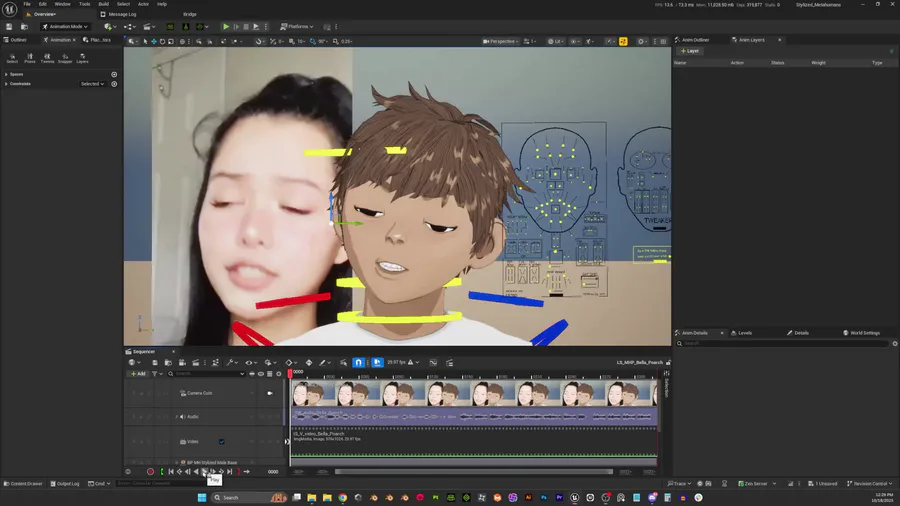Screen dimensions: 900x506
Task: Open the Animation Mode dropdown
Action: (x=67, y=26)
